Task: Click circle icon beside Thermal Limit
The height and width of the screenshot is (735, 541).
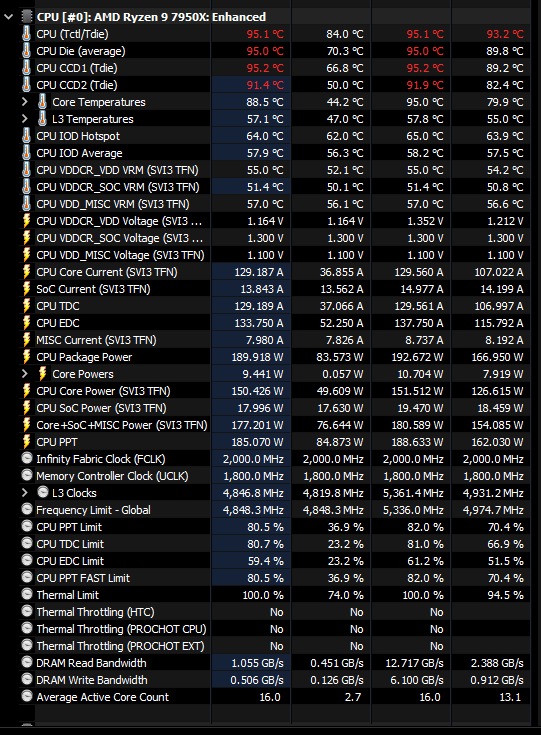Action: tap(27, 594)
